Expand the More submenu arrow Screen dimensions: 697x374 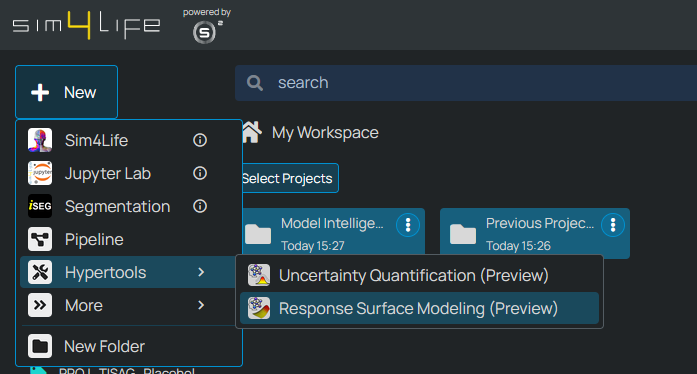201,305
